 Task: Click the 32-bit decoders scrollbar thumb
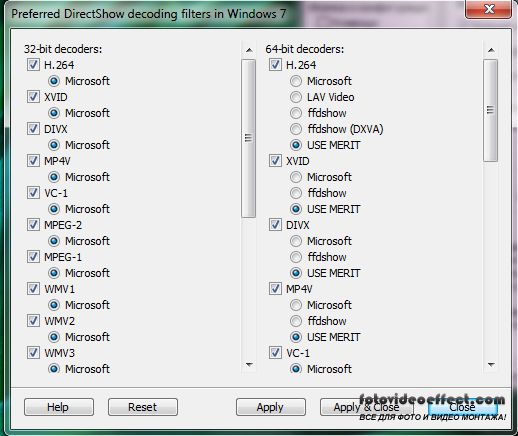click(249, 138)
